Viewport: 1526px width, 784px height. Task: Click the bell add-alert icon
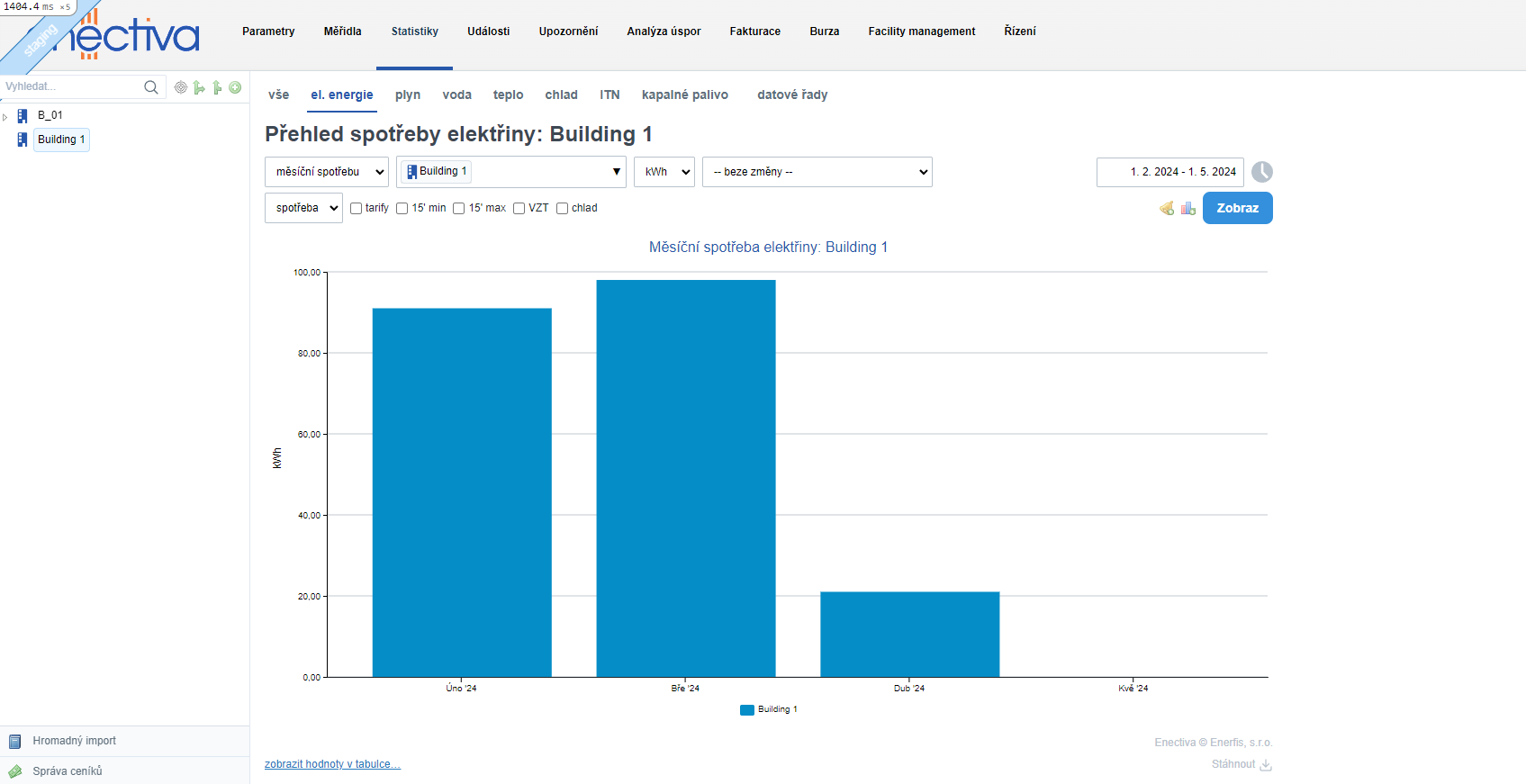tap(1167, 209)
